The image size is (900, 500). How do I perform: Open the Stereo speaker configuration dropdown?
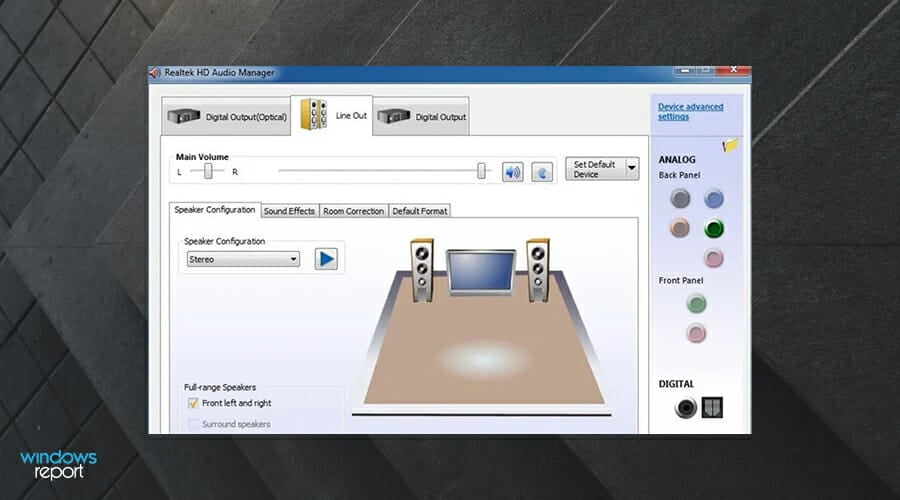point(243,259)
